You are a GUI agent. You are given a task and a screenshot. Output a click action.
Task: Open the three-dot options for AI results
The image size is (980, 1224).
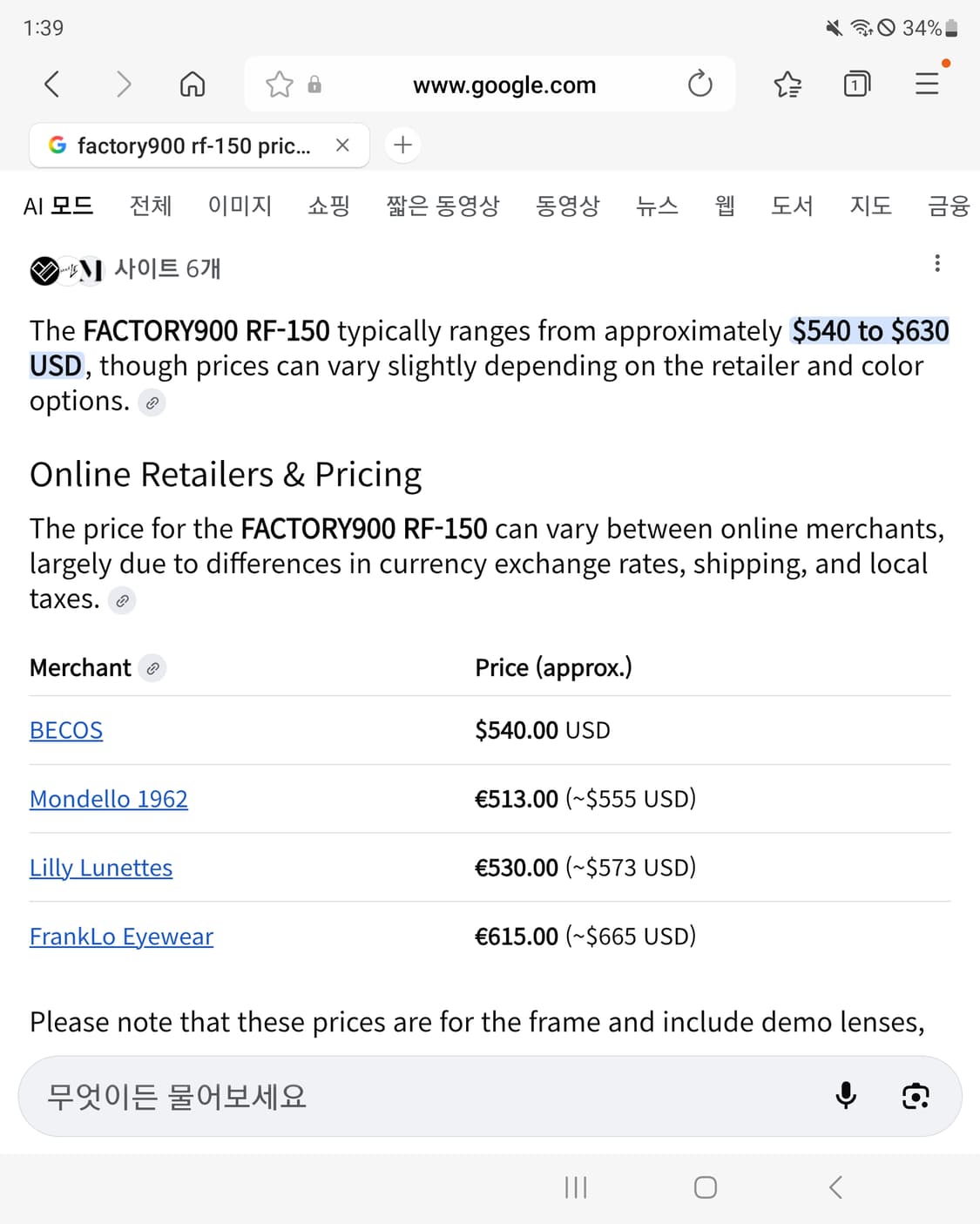click(936, 262)
